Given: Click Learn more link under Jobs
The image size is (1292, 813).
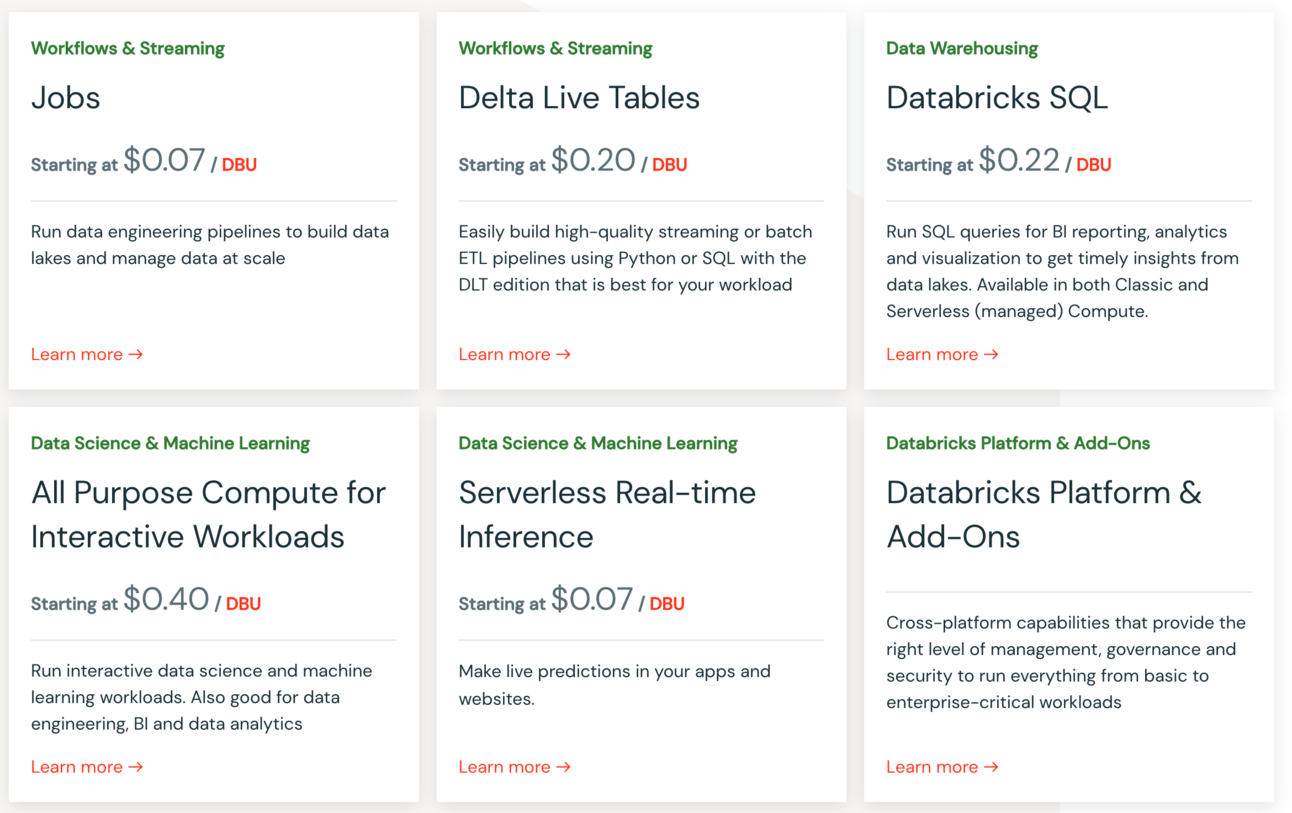Looking at the screenshot, I should [87, 354].
